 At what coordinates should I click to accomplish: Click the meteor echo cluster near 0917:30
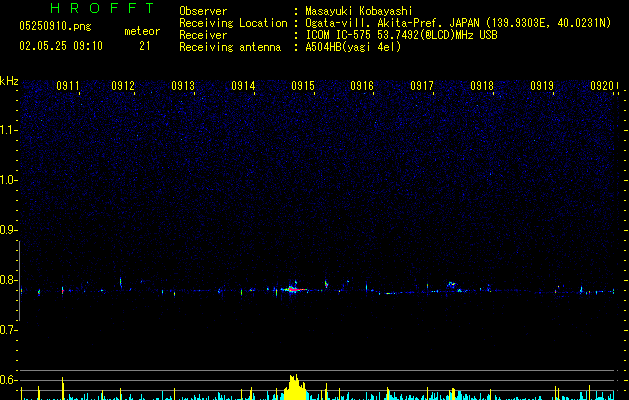pyautogui.click(x=453, y=286)
